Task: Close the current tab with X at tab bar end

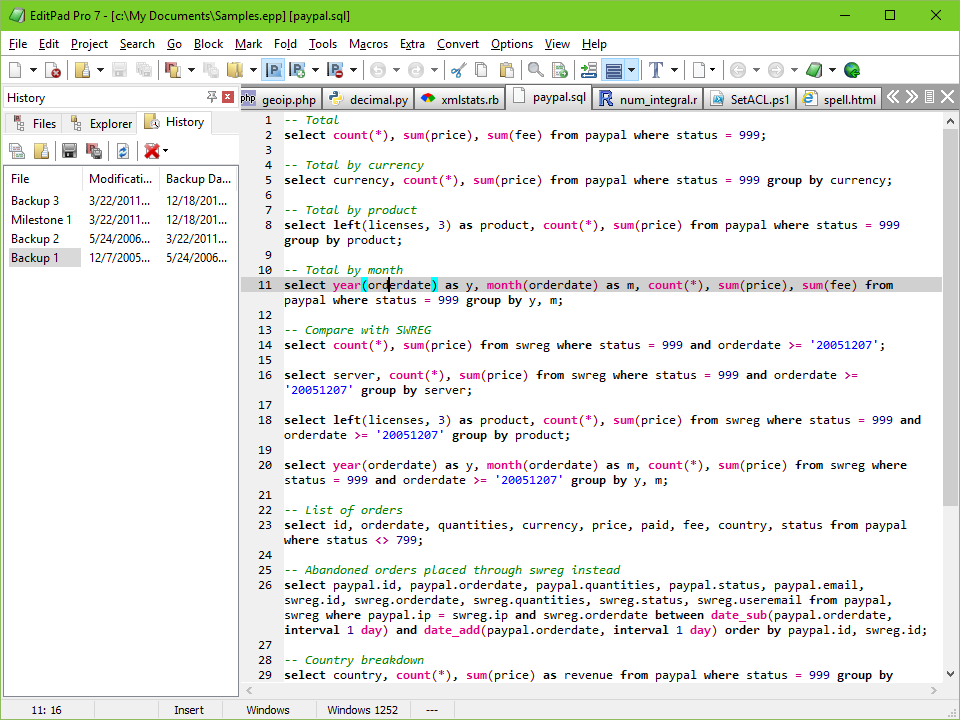Action: point(948,97)
